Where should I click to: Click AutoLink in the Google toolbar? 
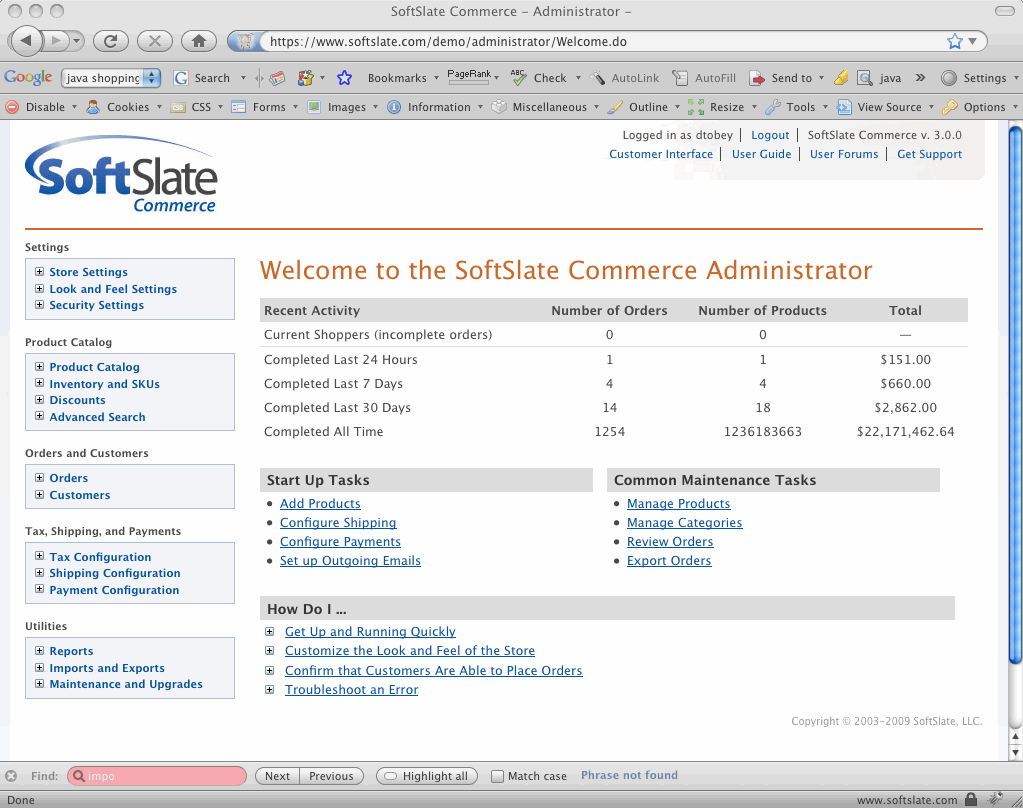[626, 78]
